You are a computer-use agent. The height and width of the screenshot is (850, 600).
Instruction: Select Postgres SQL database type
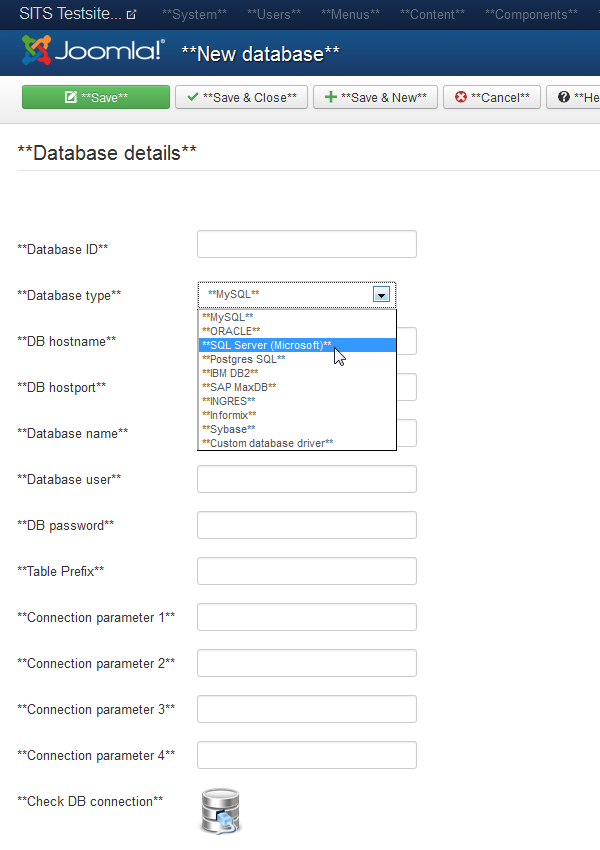coord(243,359)
